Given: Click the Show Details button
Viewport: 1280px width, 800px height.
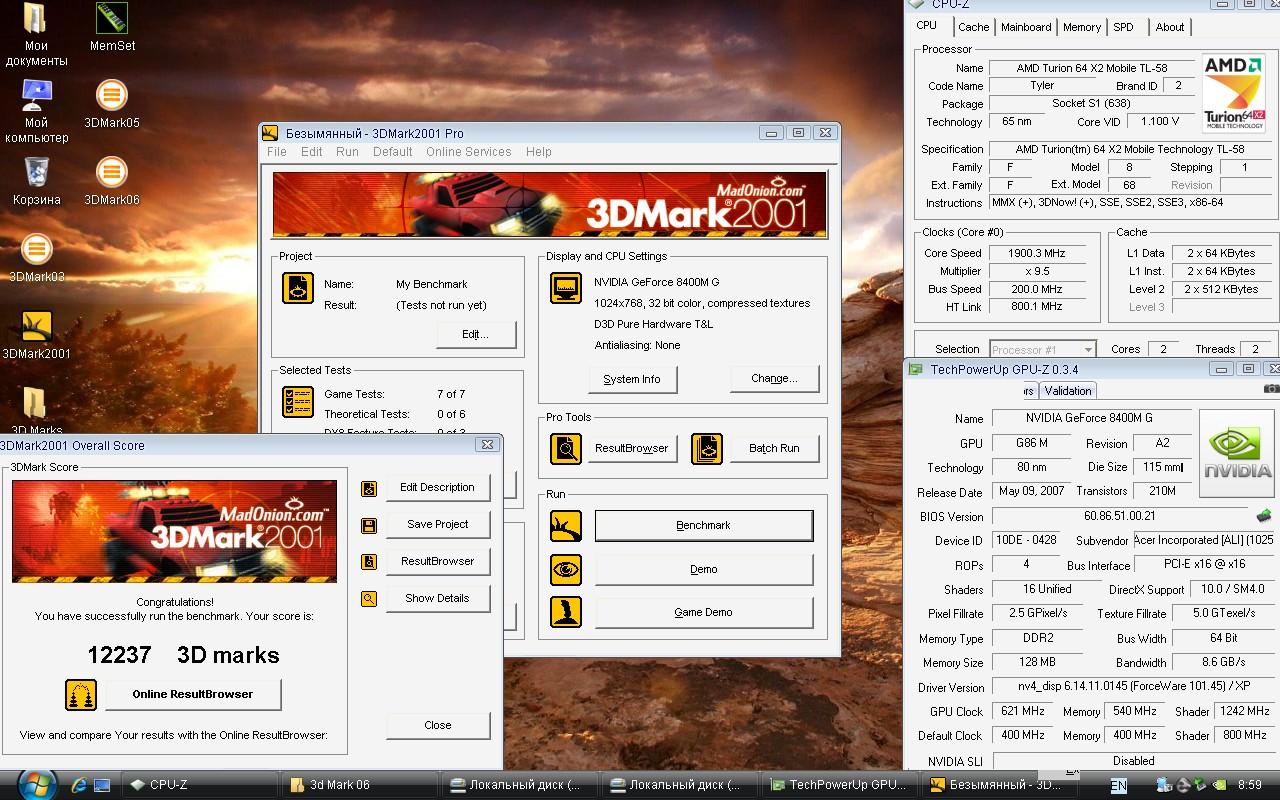Looking at the screenshot, I should (437, 598).
